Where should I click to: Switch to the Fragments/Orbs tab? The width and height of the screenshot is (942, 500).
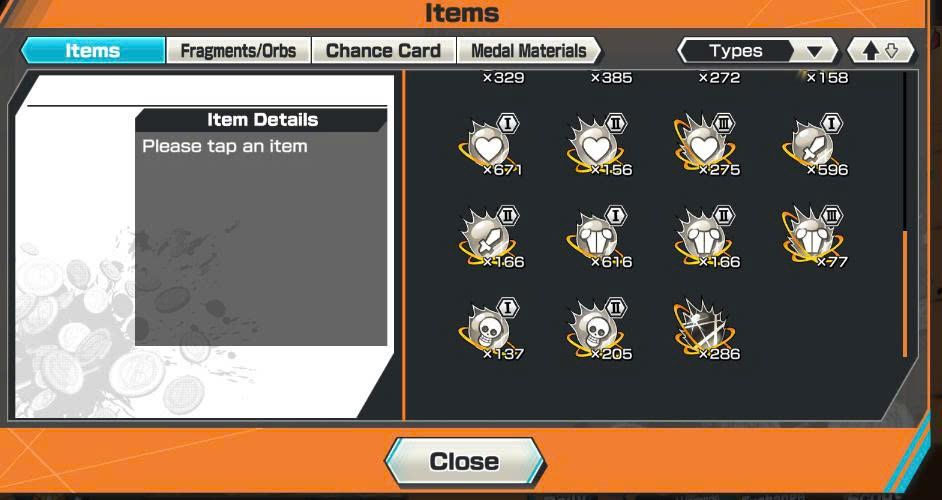[239, 50]
